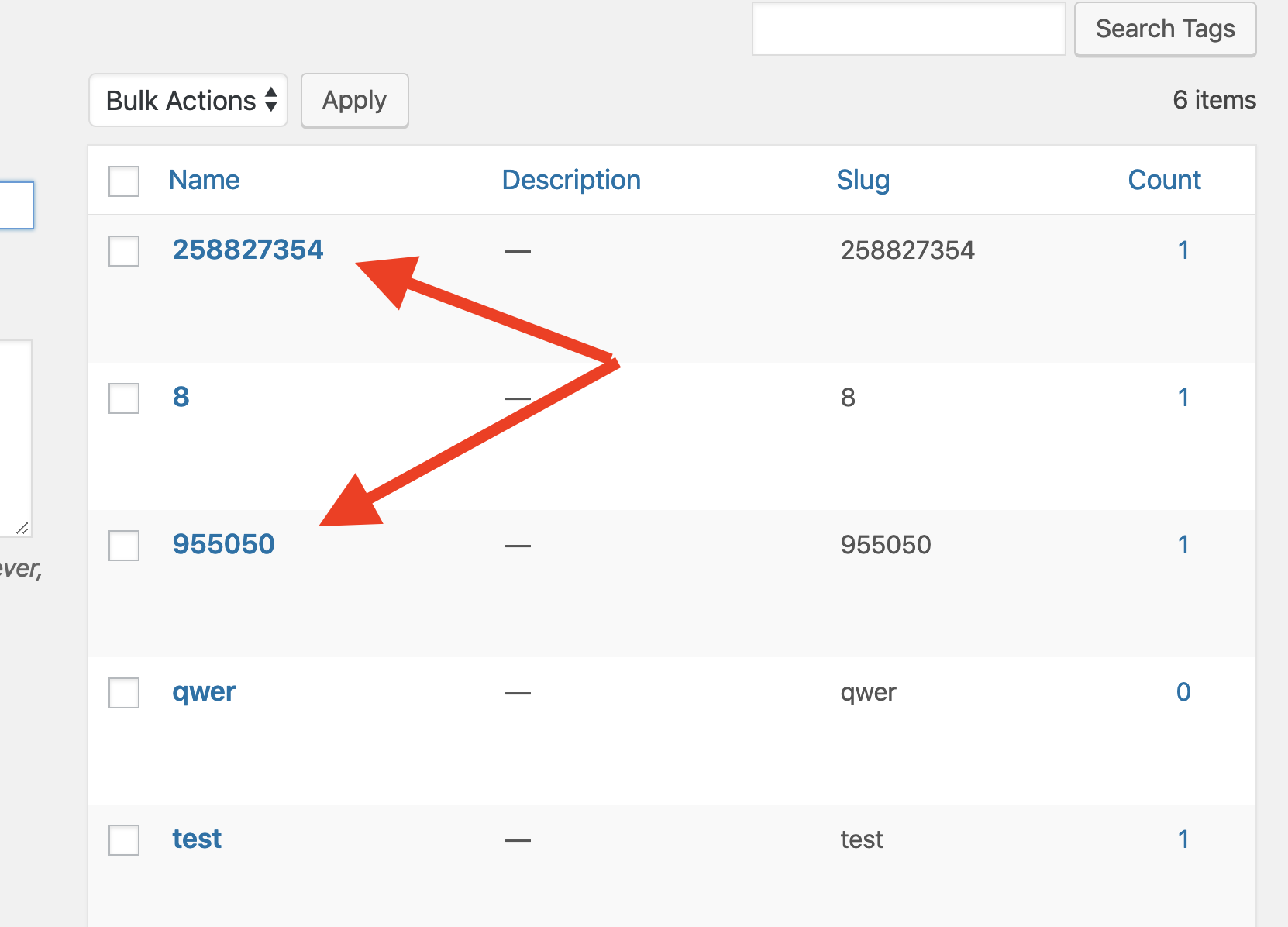Toggle the select-all checkbox in header

[124, 181]
